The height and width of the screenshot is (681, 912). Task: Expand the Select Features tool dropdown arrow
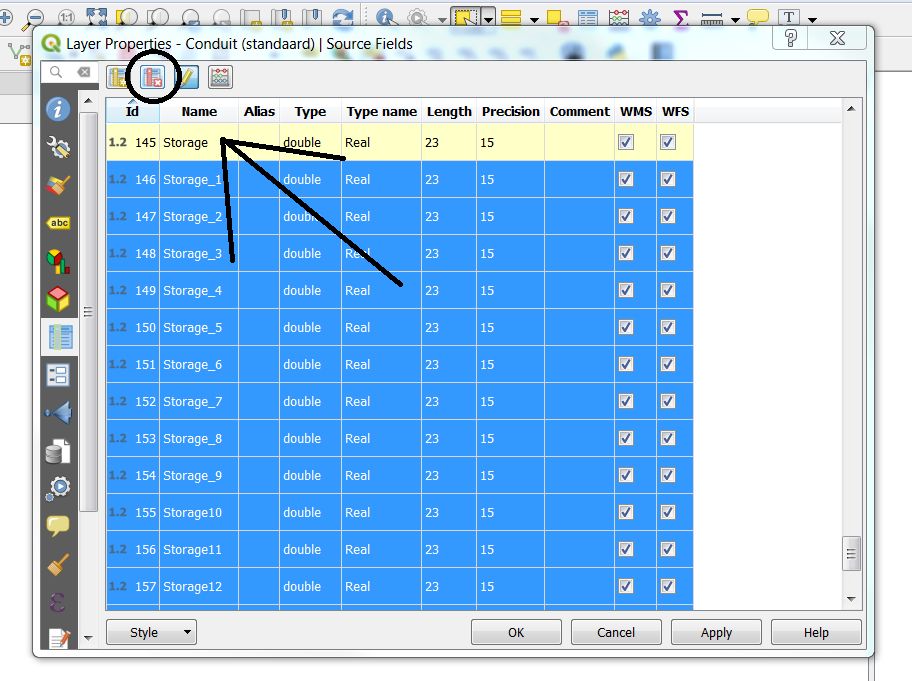(x=489, y=19)
